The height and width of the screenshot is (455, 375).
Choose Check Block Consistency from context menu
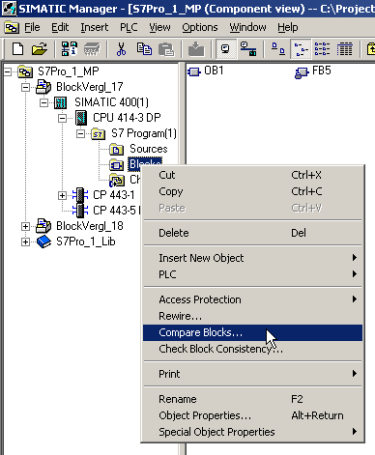(x=253, y=349)
